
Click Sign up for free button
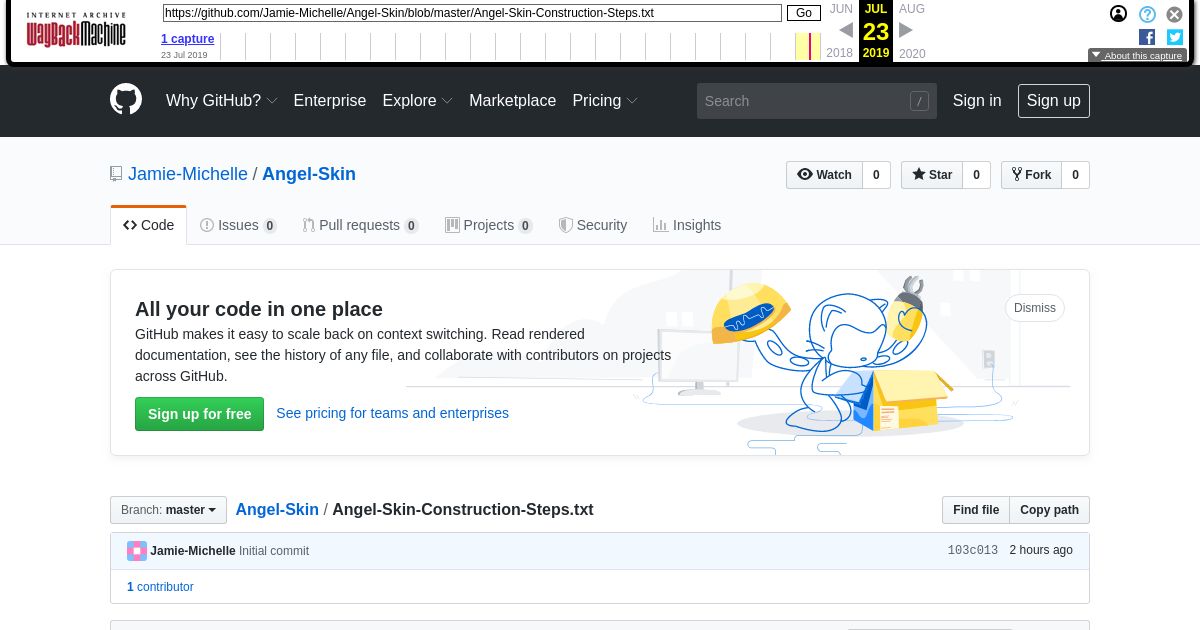[x=199, y=414]
